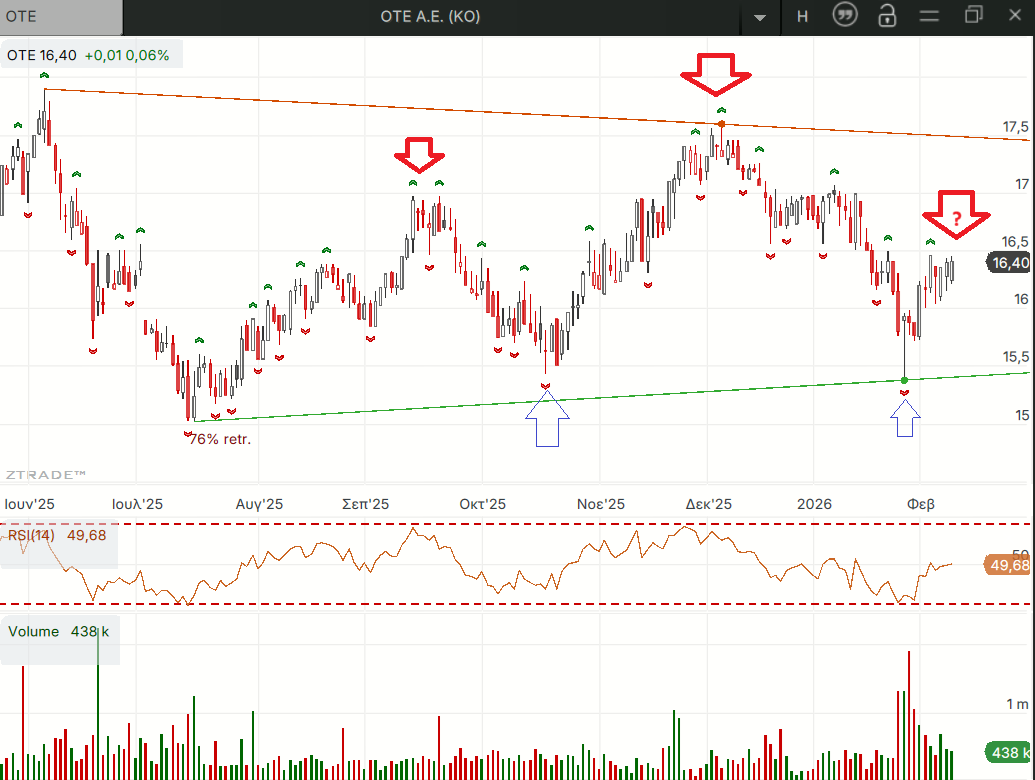This screenshot has height=780, width=1035.
Task: Click the green anchor dot on lower trendline
Action: coord(904,380)
